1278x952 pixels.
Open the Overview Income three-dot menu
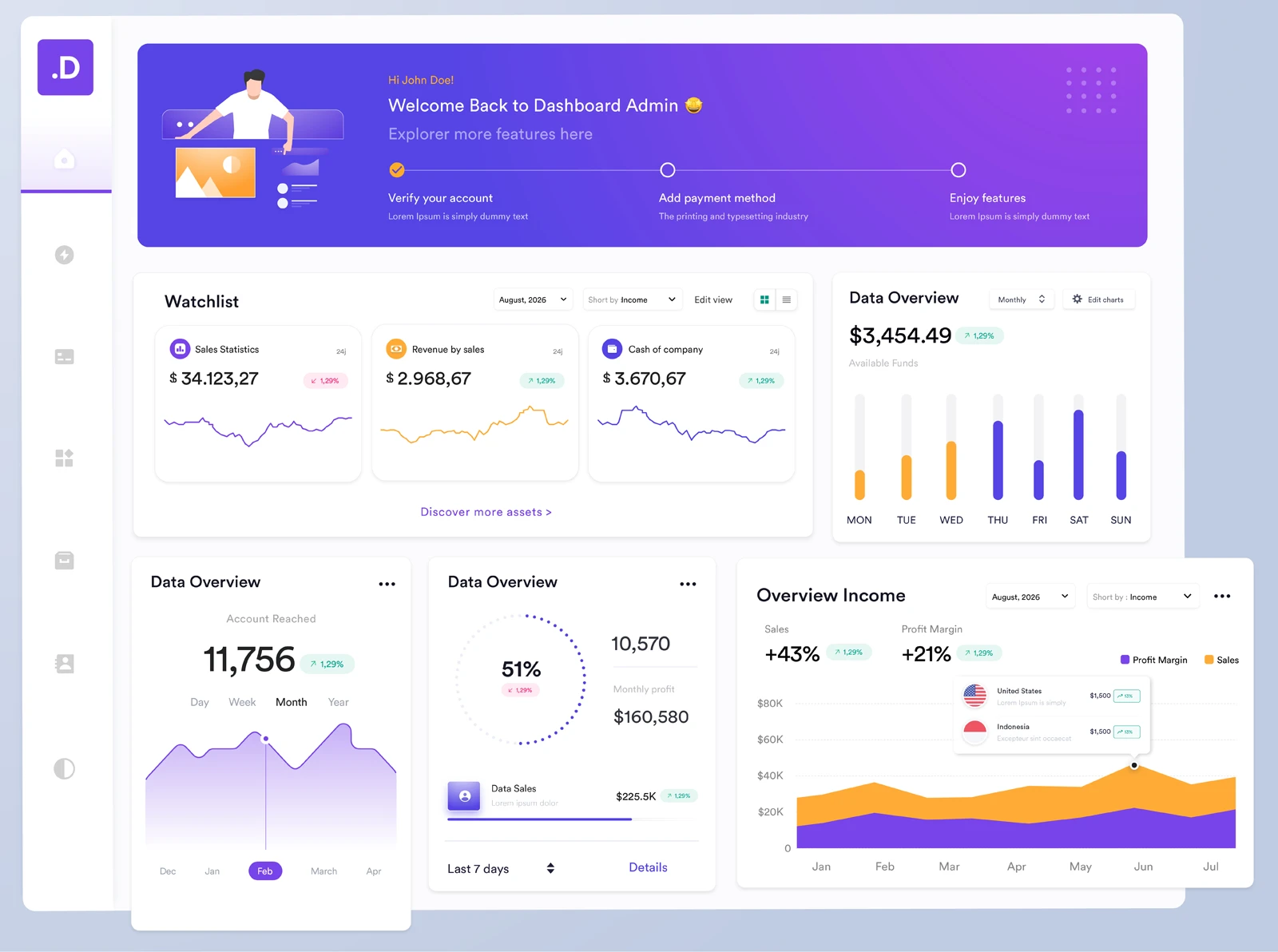[x=1222, y=597]
